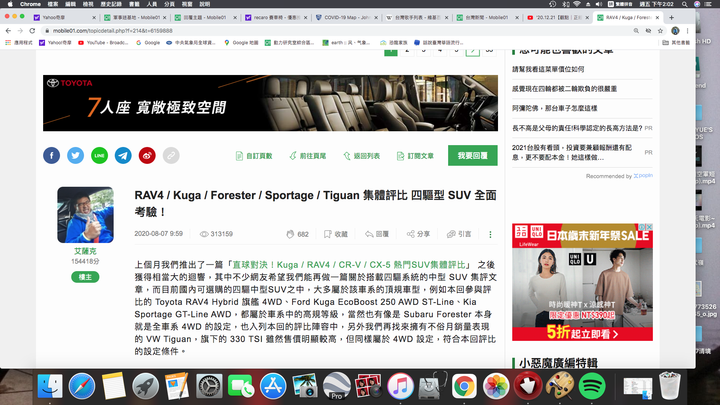Open the 歷史記錄 menu in menu bar
Screen dimensions: 720x405
coord(111,4)
